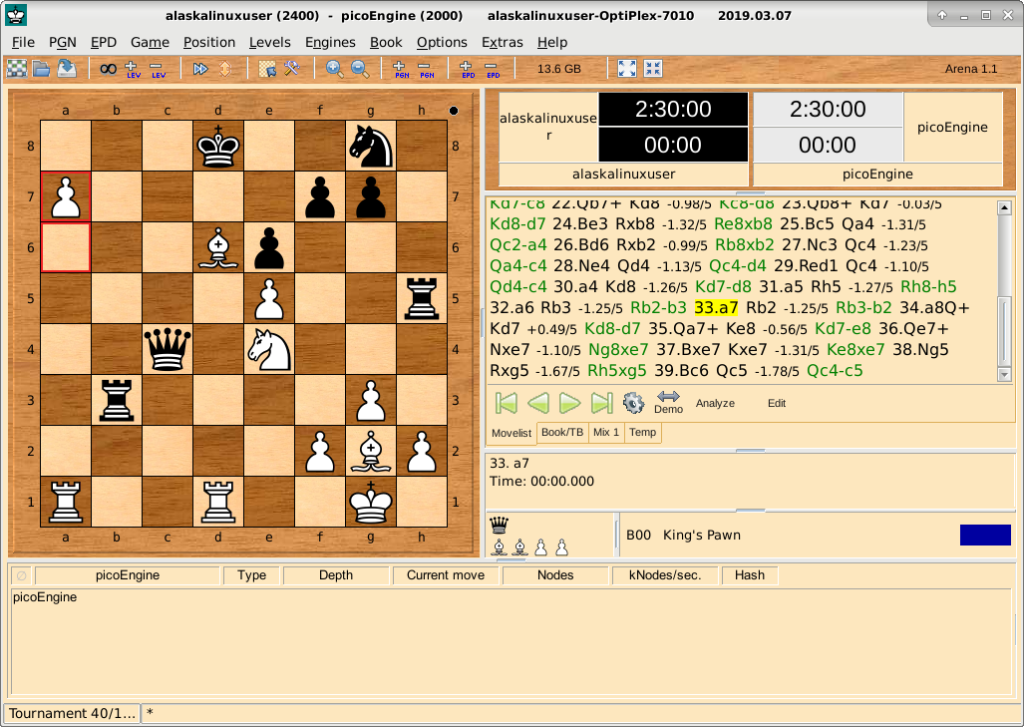The width and height of the screenshot is (1024, 727).
Task: Open the Engines menu
Action: 330,42
